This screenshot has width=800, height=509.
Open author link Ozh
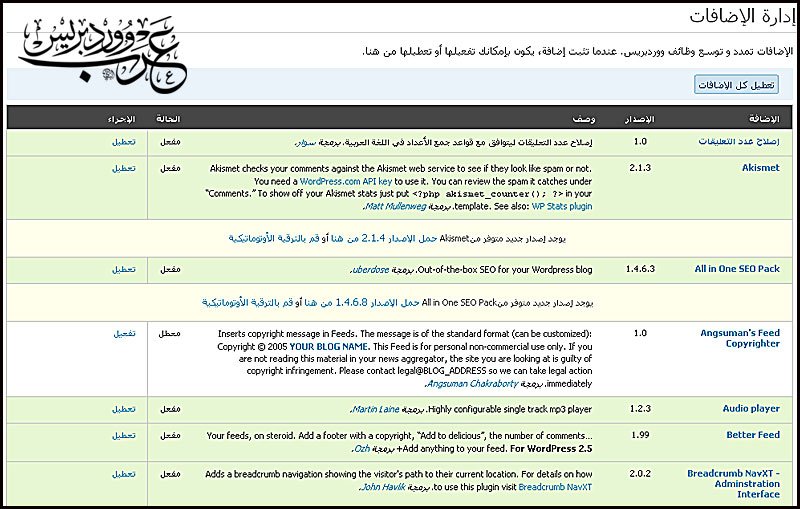coord(362,449)
